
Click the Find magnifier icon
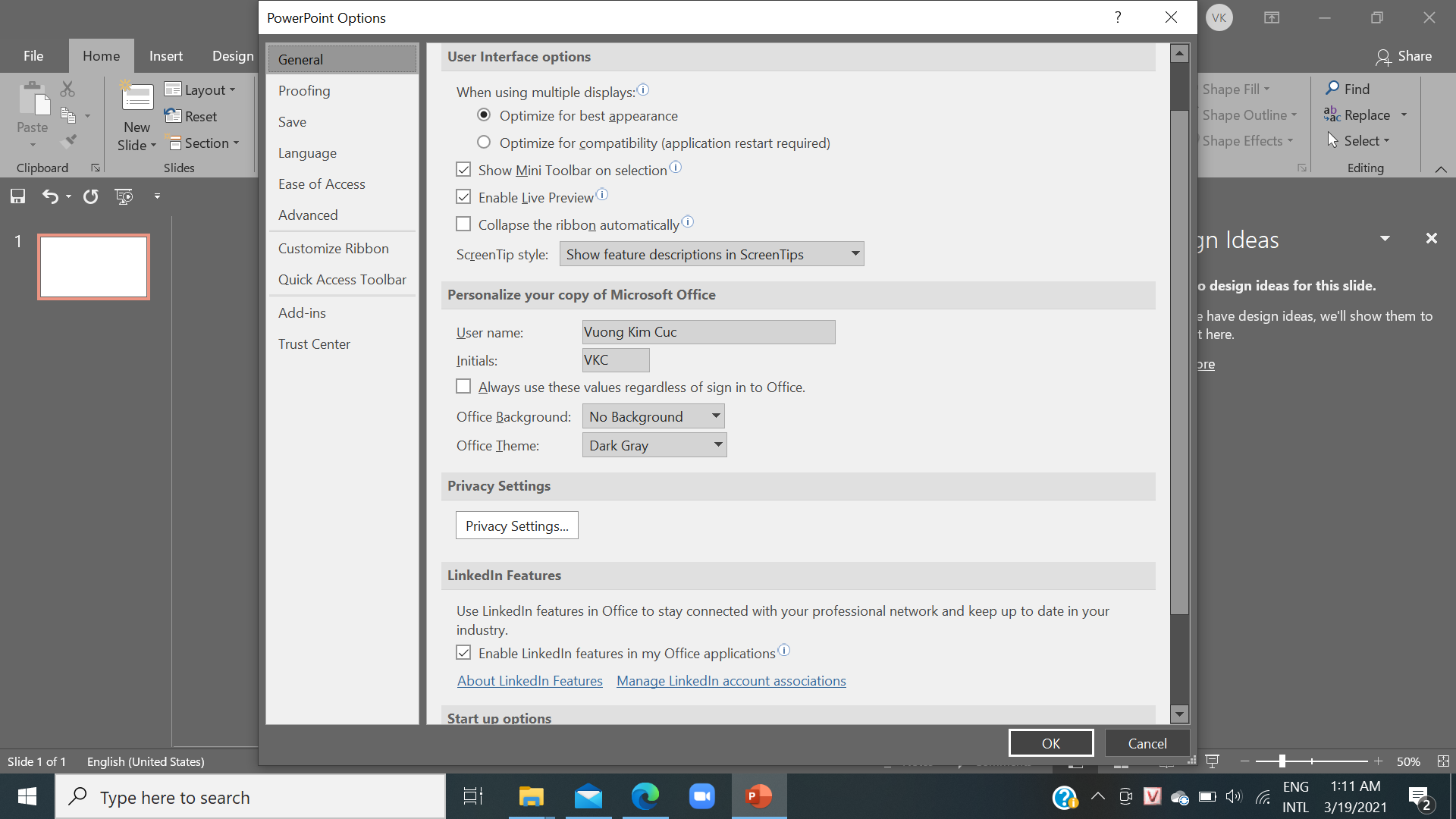pyautogui.click(x=1332, y=88)
